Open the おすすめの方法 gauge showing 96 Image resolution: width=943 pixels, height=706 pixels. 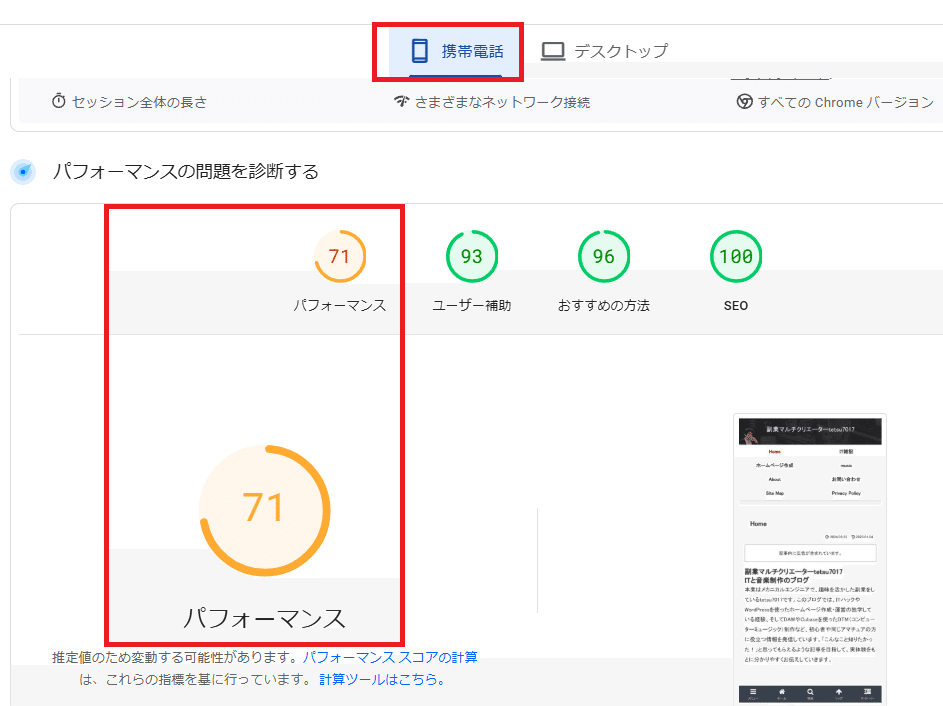point(603,256)
